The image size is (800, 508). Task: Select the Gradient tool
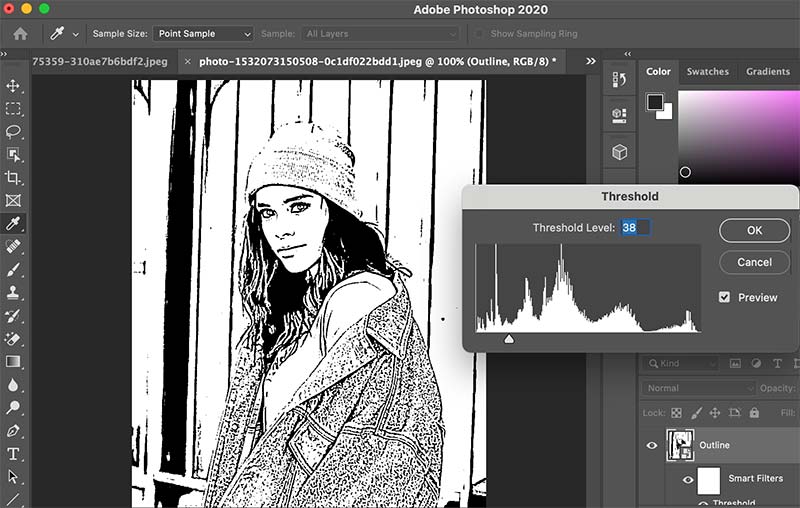point(13,362)
